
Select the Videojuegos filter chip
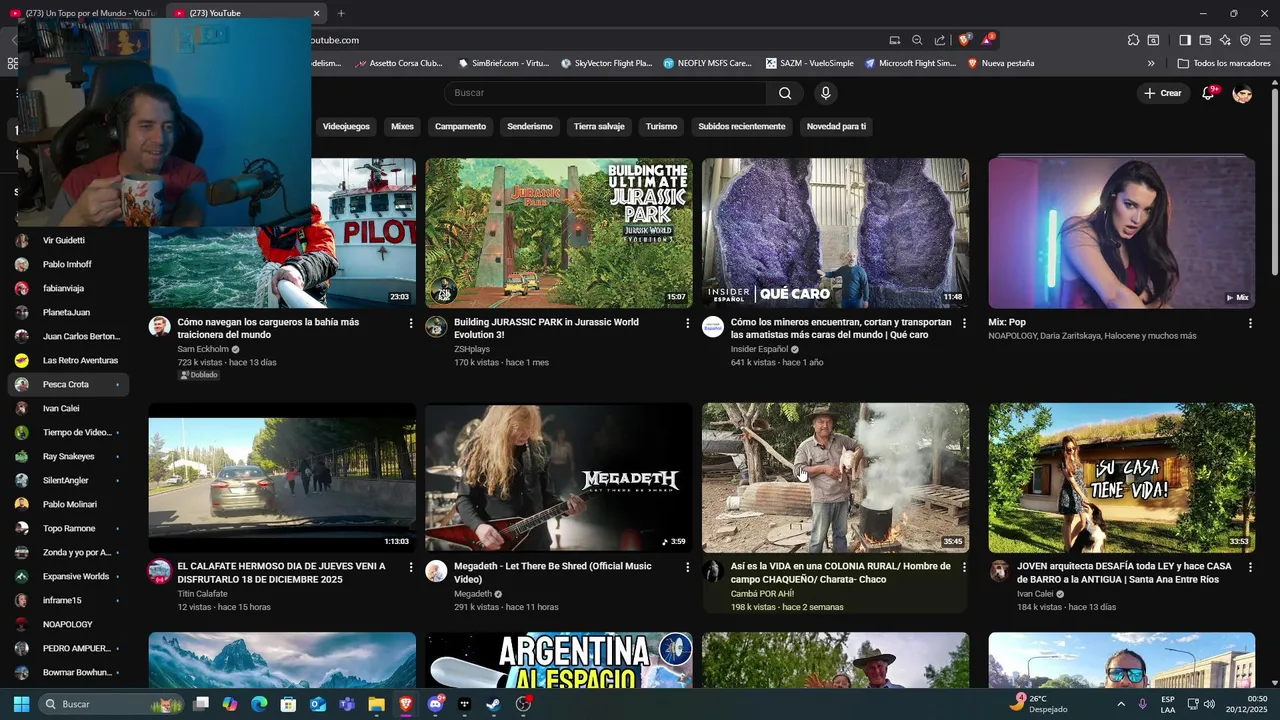pos(346,127)
